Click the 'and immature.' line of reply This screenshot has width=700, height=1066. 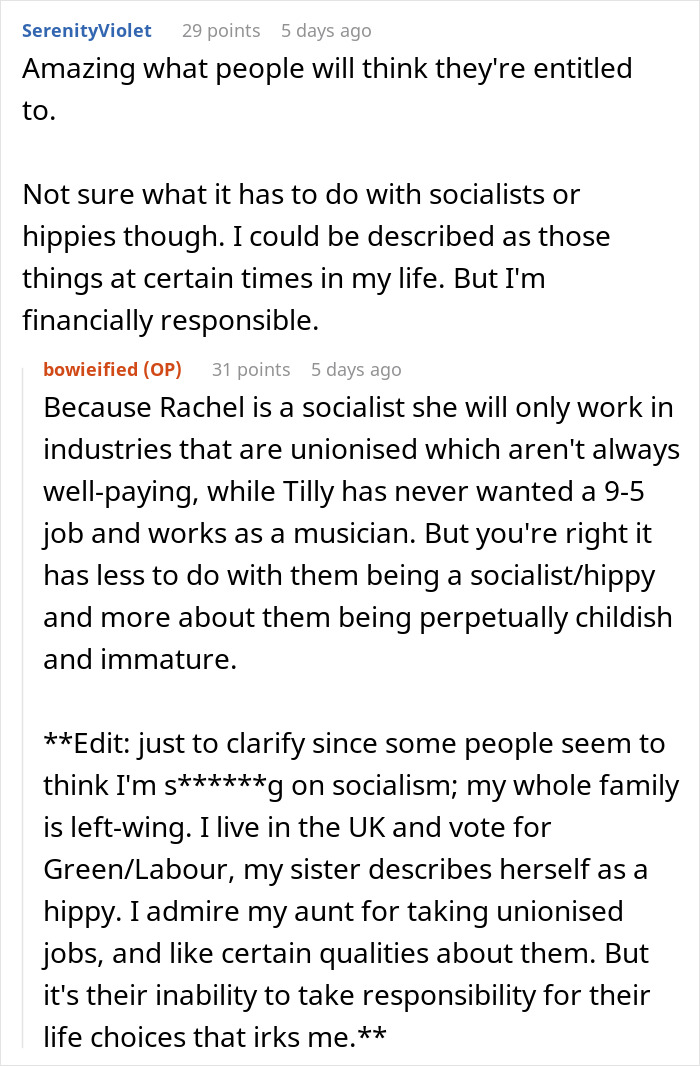(140, 659)
